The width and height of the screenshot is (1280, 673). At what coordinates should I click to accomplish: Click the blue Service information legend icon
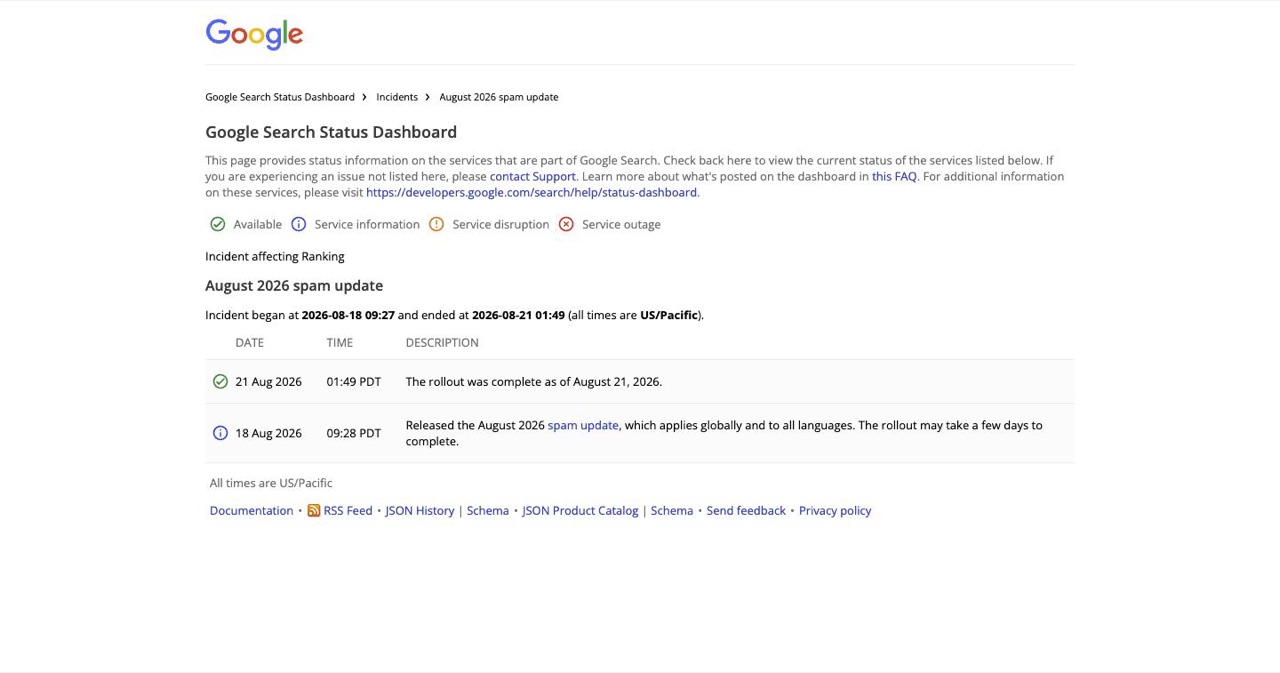298,224
